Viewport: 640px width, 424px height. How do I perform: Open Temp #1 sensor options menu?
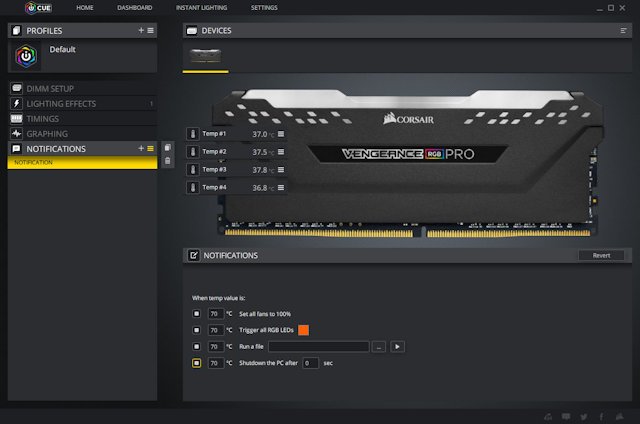(x=281, y=134)
